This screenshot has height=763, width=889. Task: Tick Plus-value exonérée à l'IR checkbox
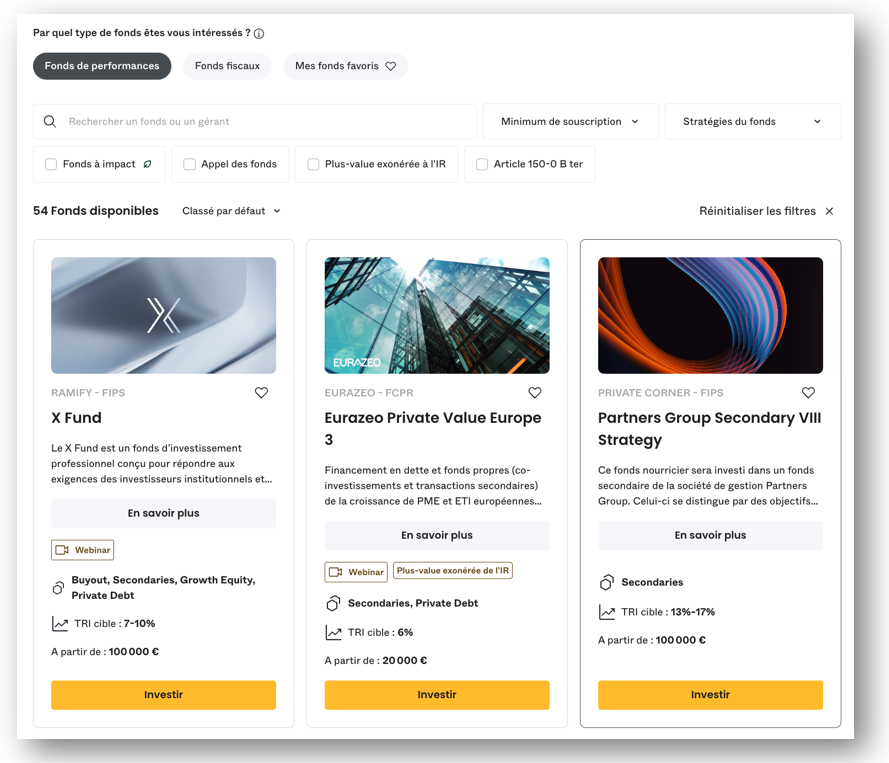click(x=313, y=164)
